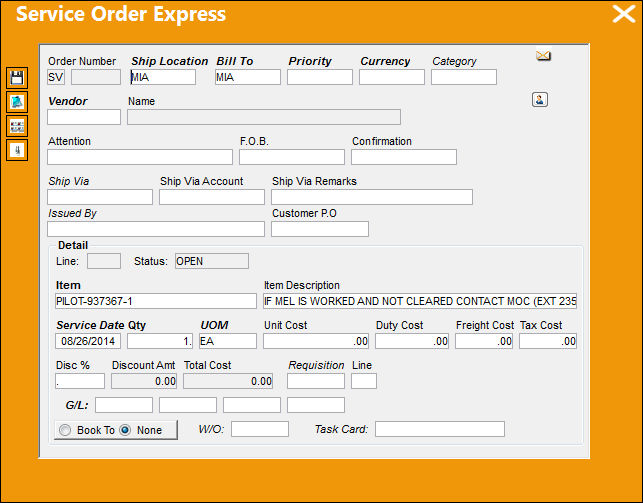Screen dimensions: 643x503
Task: Click the Detail Line number field
Action: click(x=104, y=261)
